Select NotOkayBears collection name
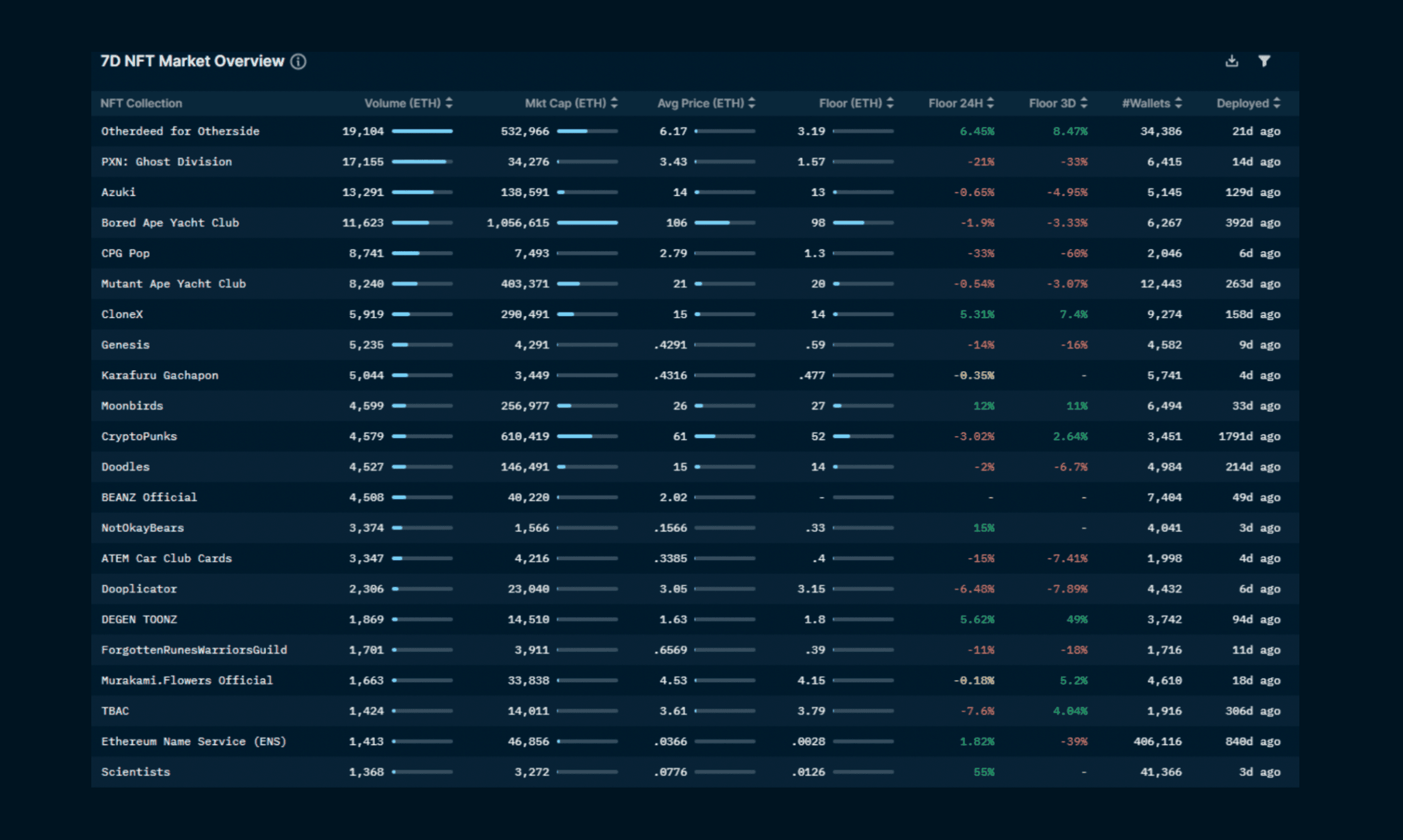 143,528
